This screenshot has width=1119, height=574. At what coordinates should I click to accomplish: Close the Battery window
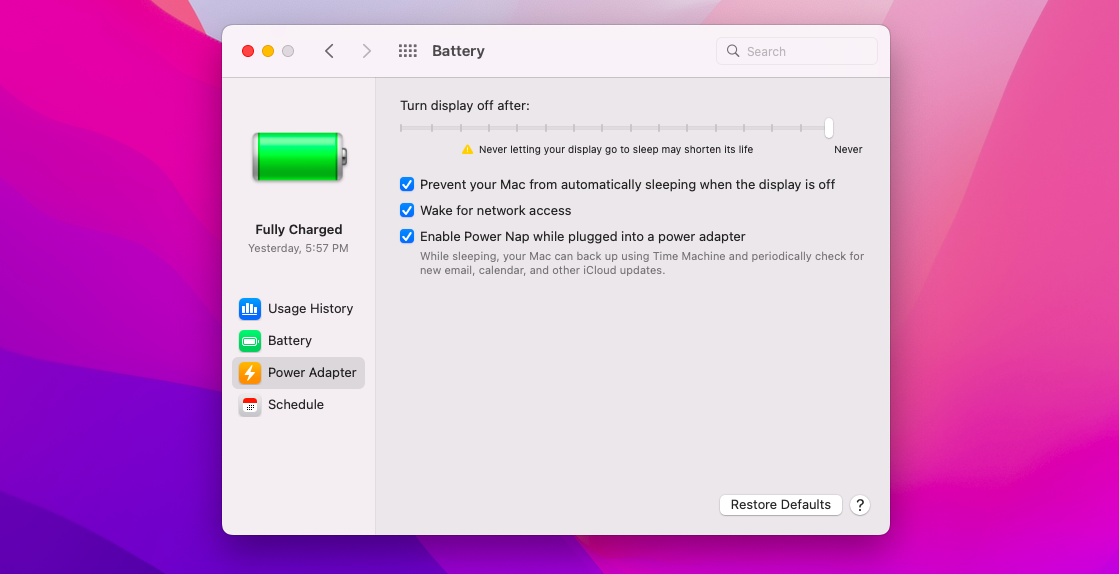coord(248,51)
